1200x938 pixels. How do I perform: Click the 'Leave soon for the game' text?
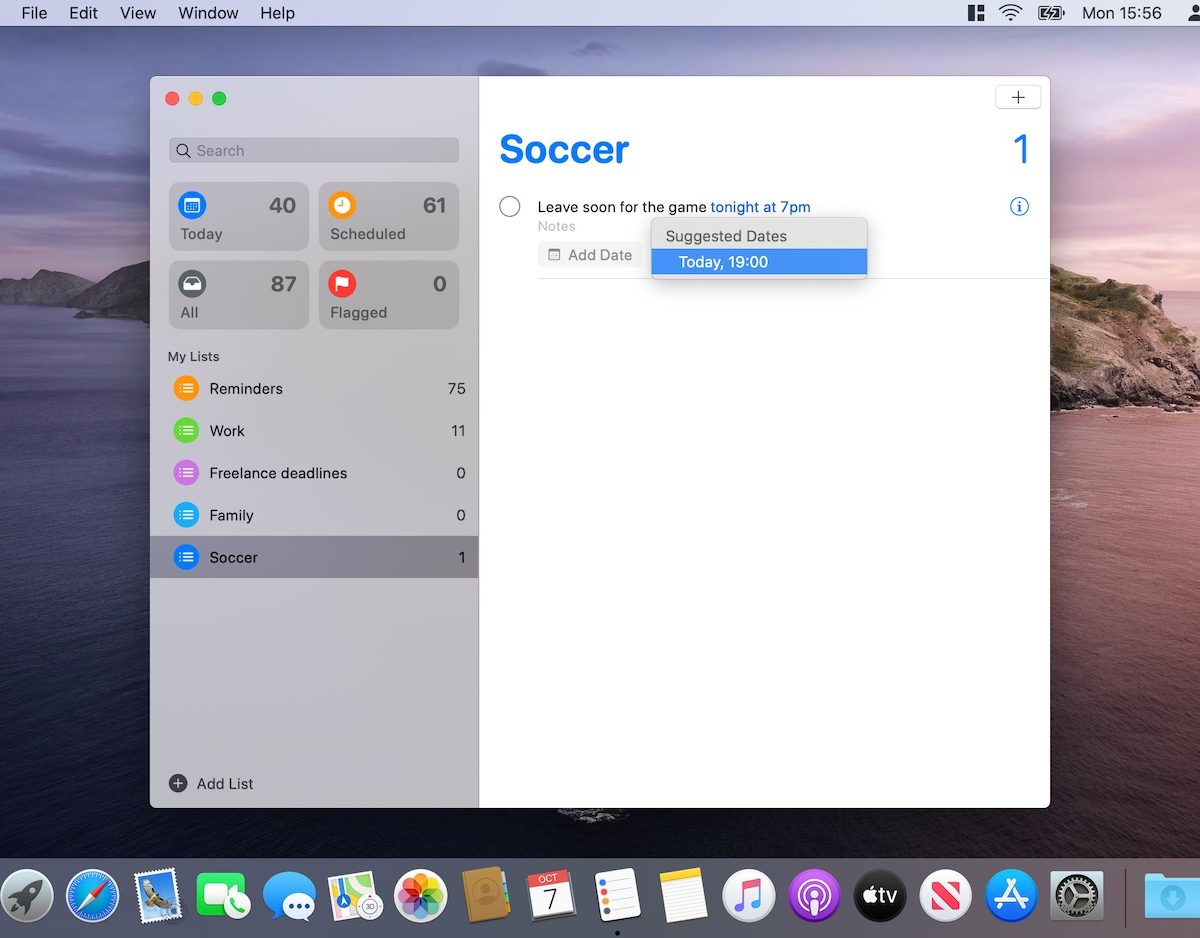click(x=622, y=207)
